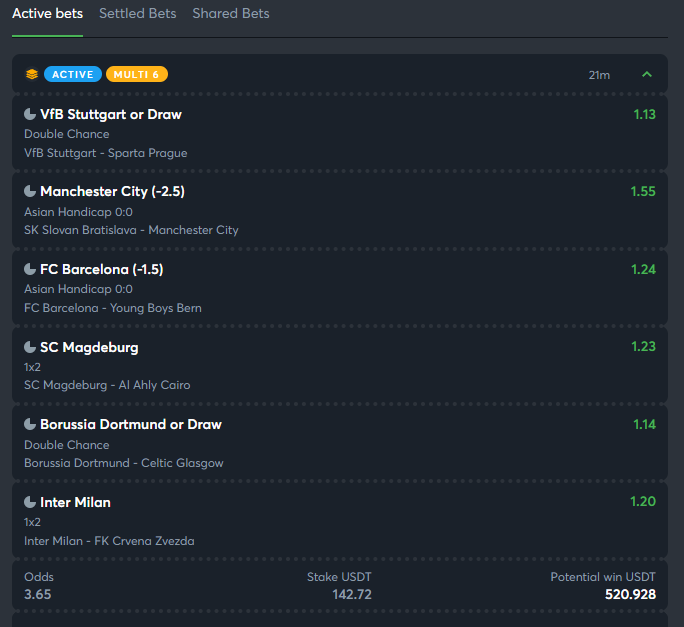Screen dimensions: 684x627
Task: Click the potential win 520.928 value
Action: point(630,594)
